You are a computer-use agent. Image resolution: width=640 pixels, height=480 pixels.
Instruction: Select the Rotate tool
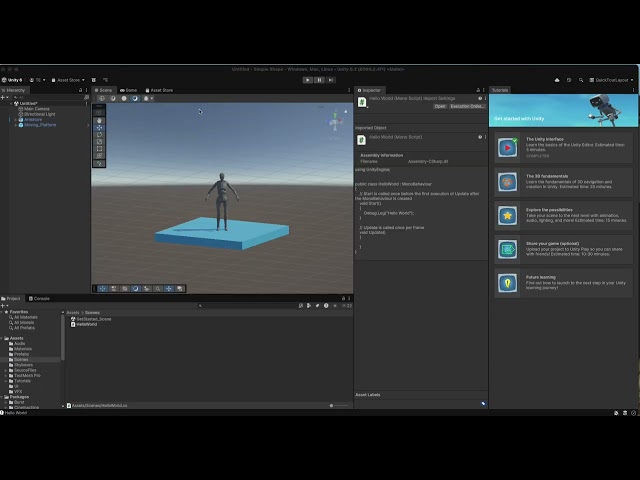(x=99, y=135)
